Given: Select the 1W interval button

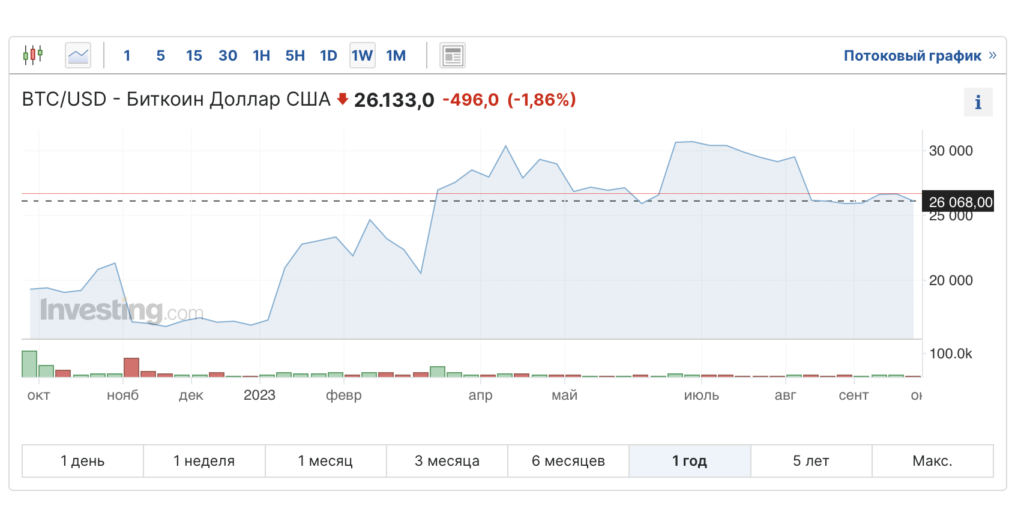Looking at the screenshot, I should [362, 56].
